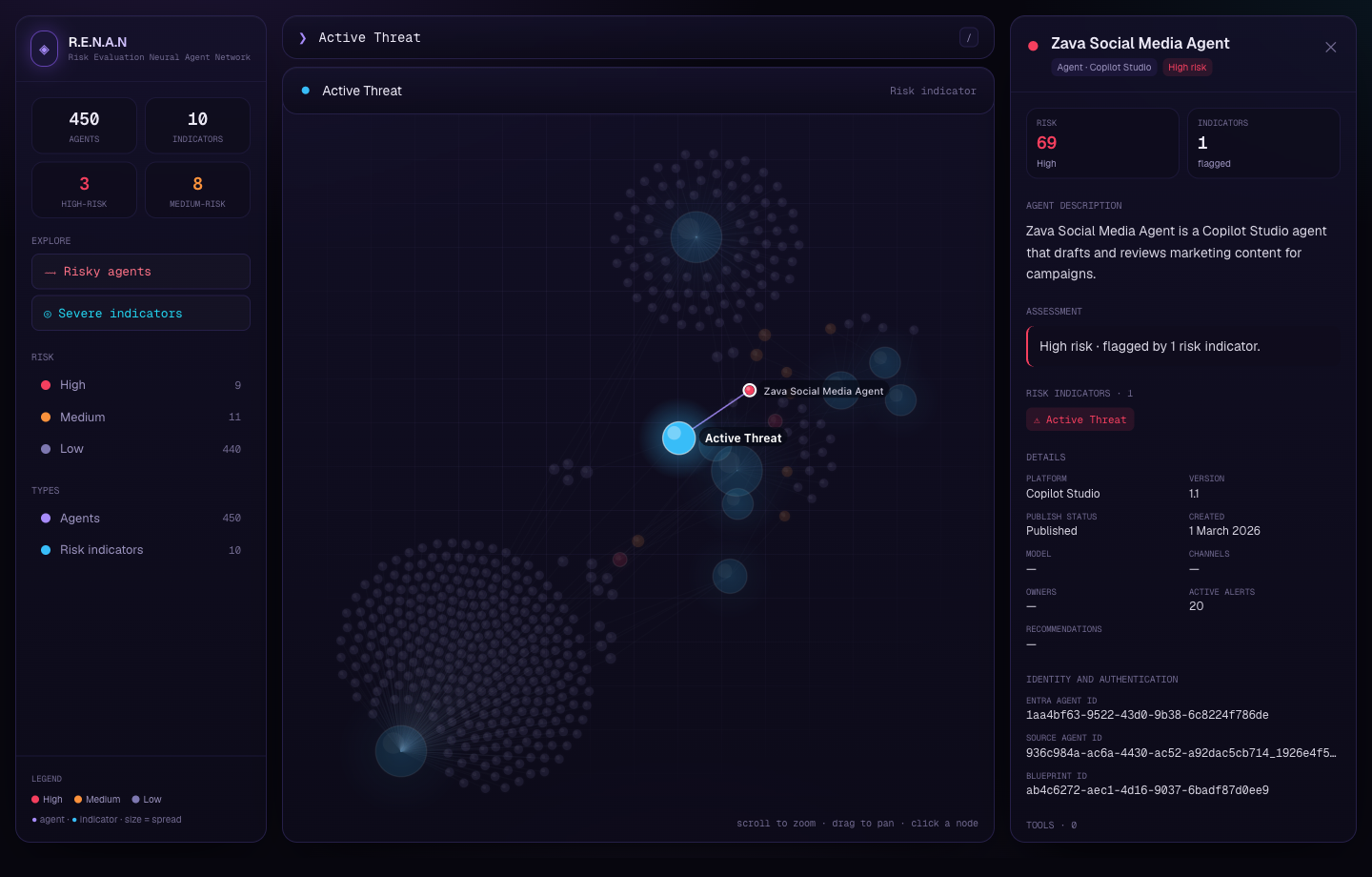Viewport: 1372px width, 877px height.
Task: Click the High risk assessment summary box
Action: [x=1183, y=346]
